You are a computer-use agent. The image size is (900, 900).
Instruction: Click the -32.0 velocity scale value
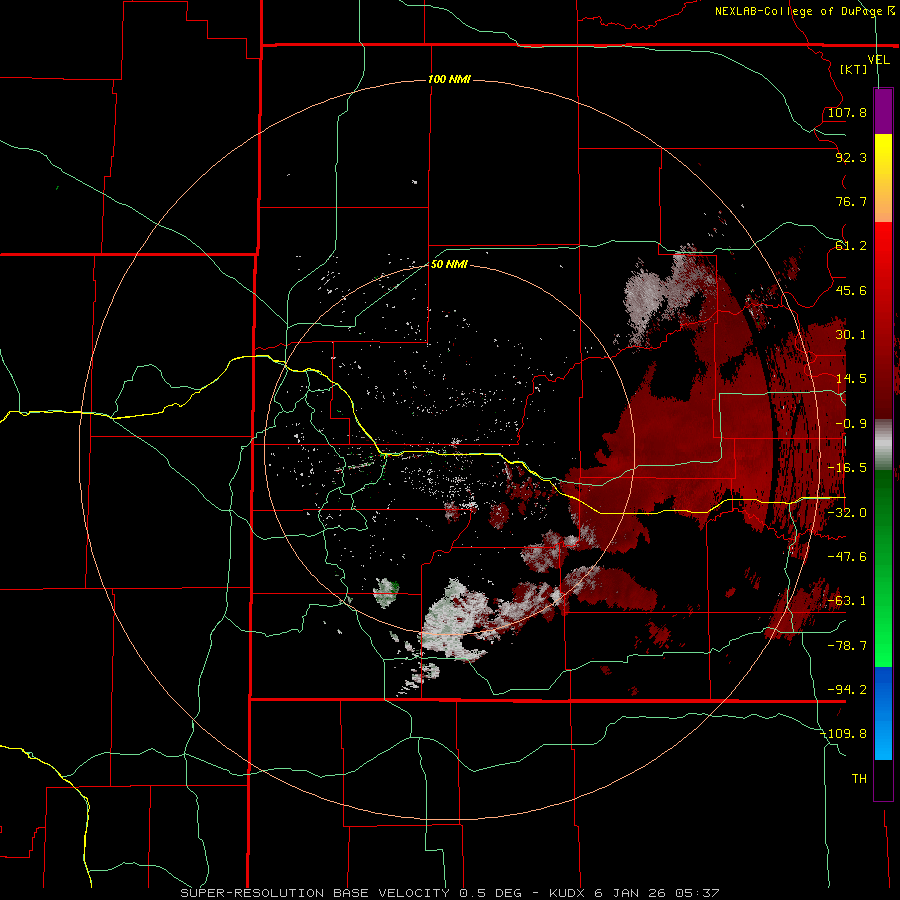click(x=847, y=513)
